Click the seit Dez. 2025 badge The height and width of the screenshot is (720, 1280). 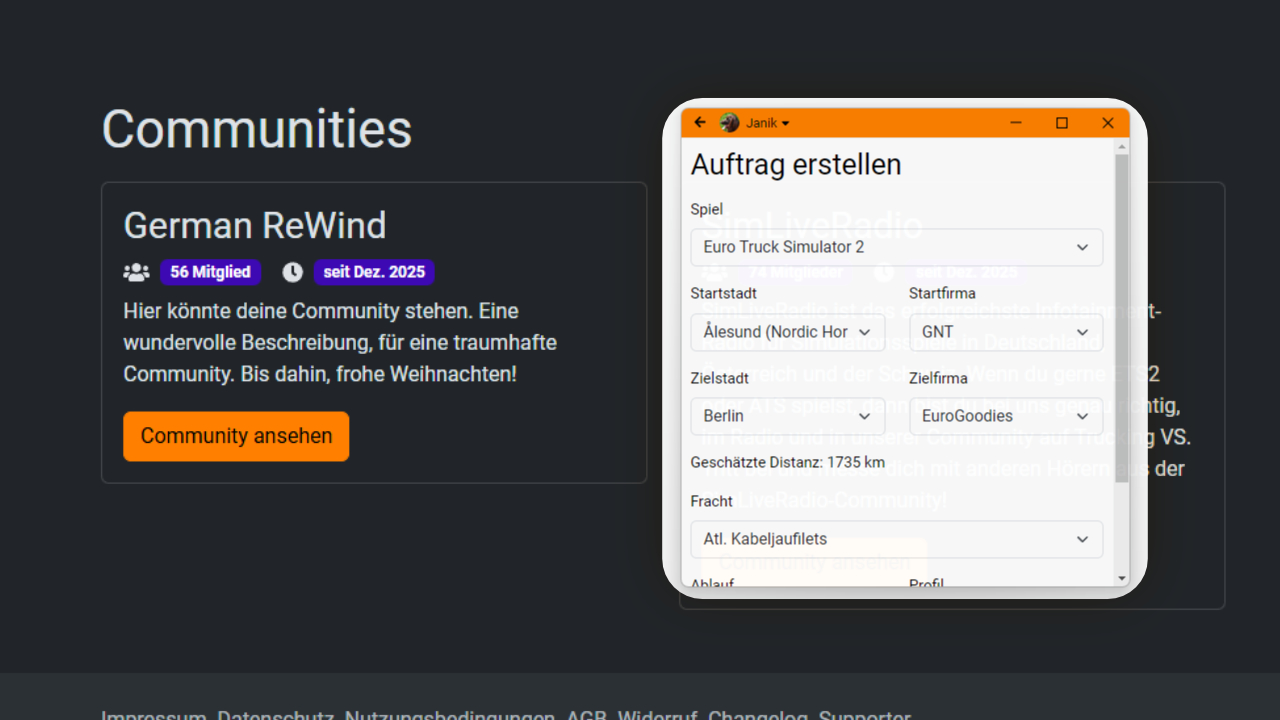point(374,272)
